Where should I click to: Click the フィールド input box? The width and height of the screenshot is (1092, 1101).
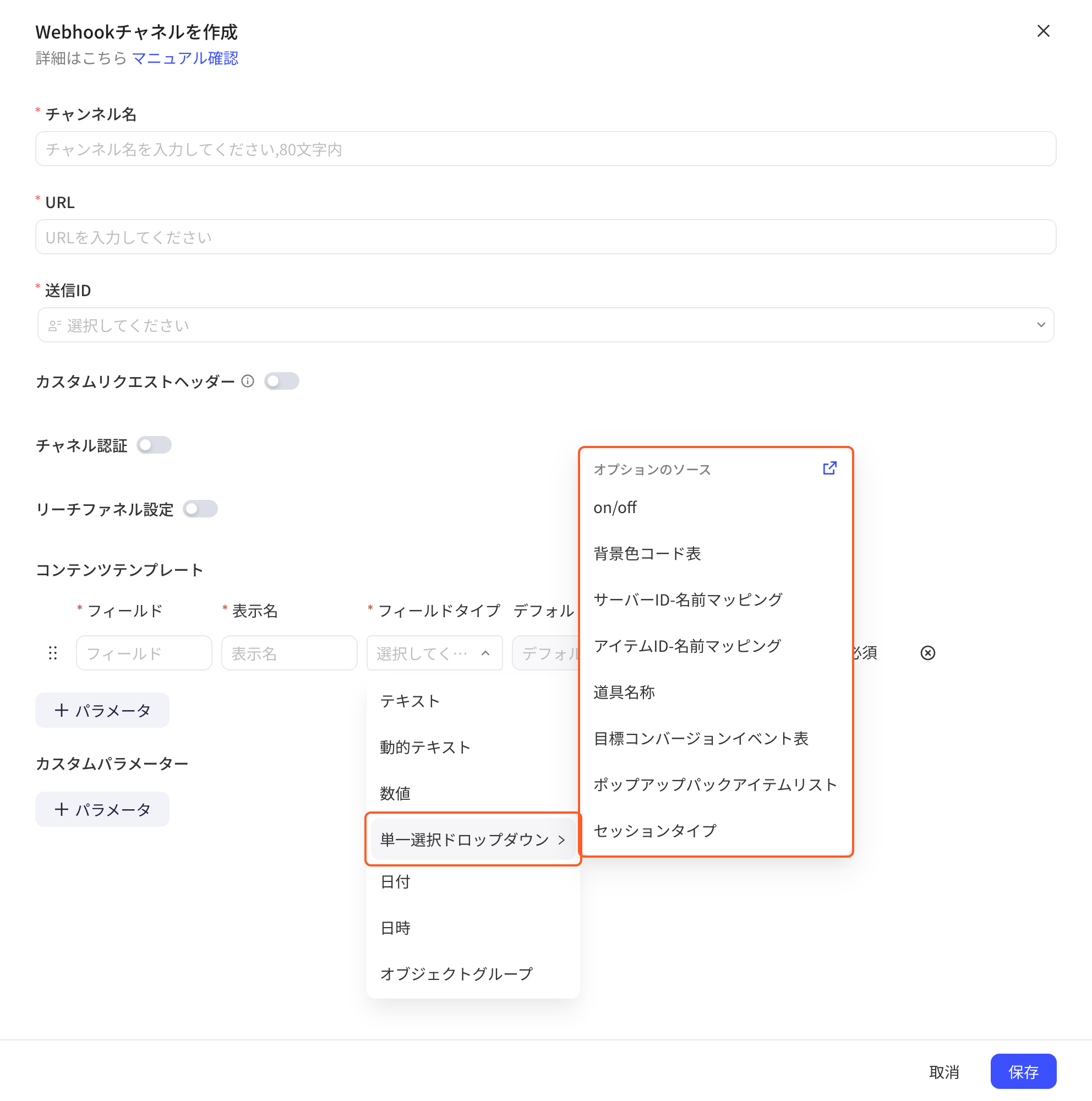click(144, 653)
